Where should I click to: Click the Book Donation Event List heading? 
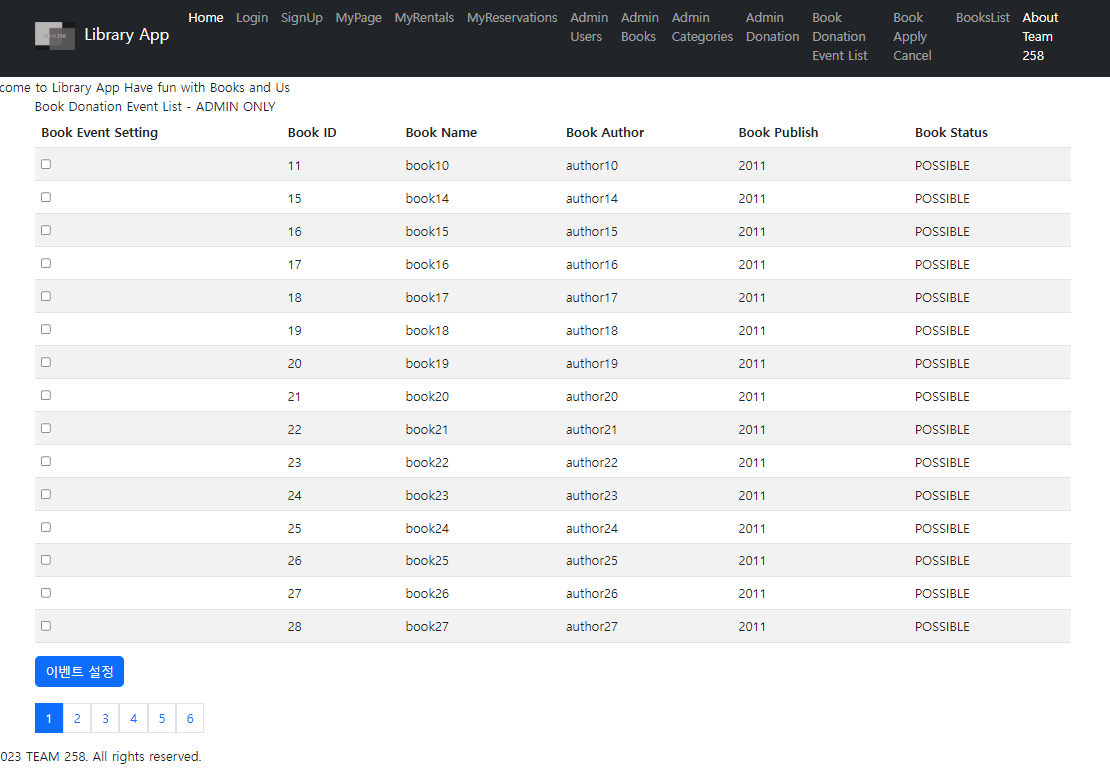pyautogui.click(x=155, y=106)
